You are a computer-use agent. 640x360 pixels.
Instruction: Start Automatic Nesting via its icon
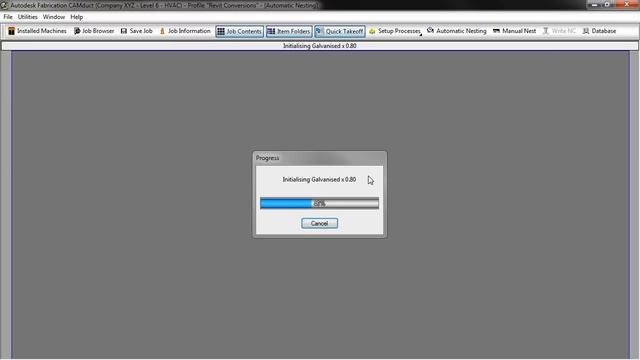430,31
